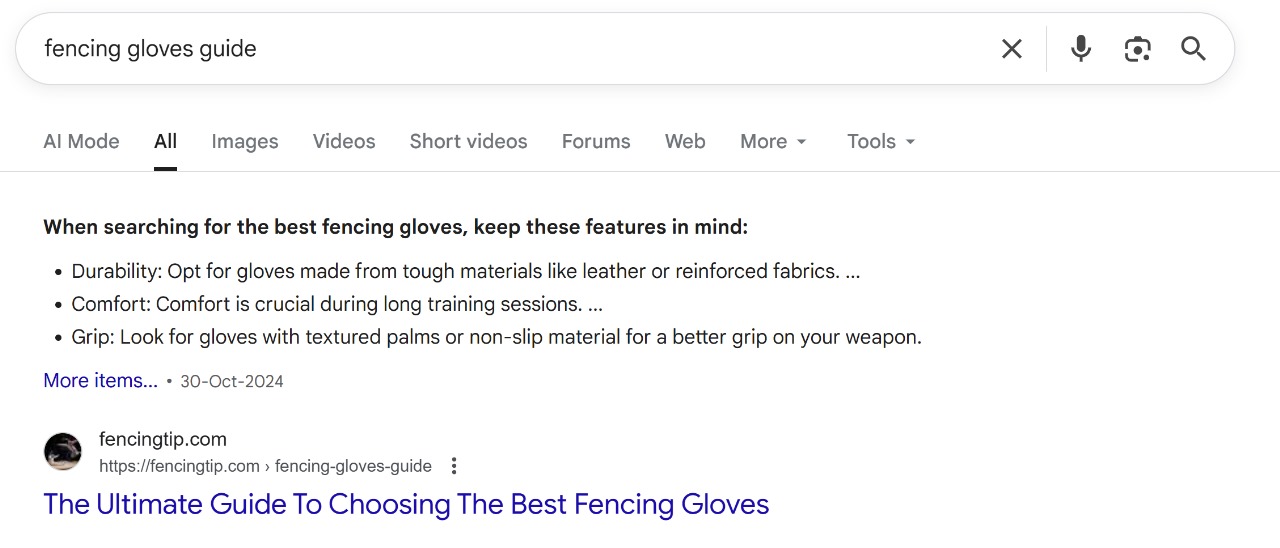Expand the More search filters dropdown
This screenshot has width=1280, height=548.
coord(773,142)
